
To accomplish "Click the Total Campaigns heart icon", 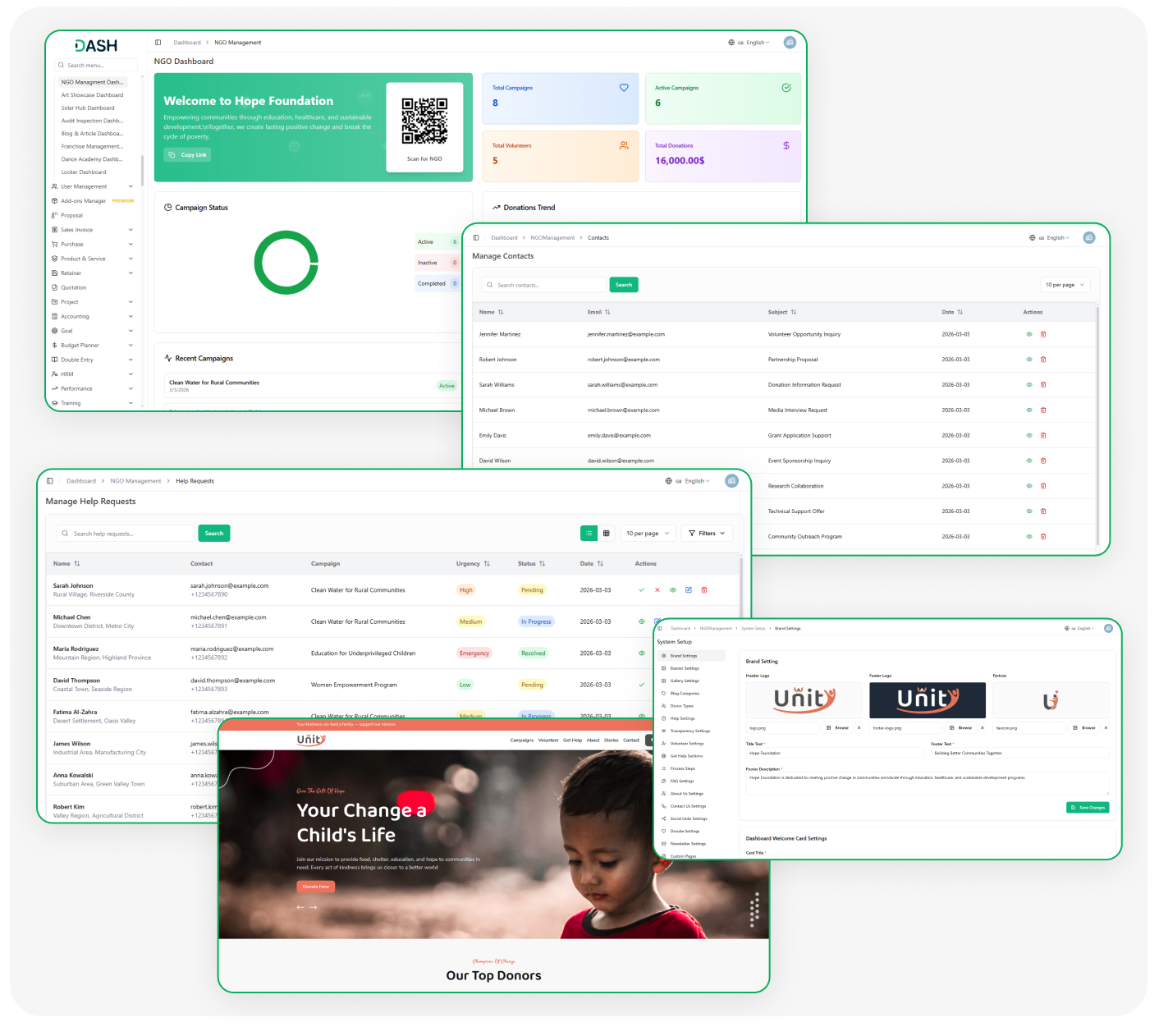I will (624, 88).
